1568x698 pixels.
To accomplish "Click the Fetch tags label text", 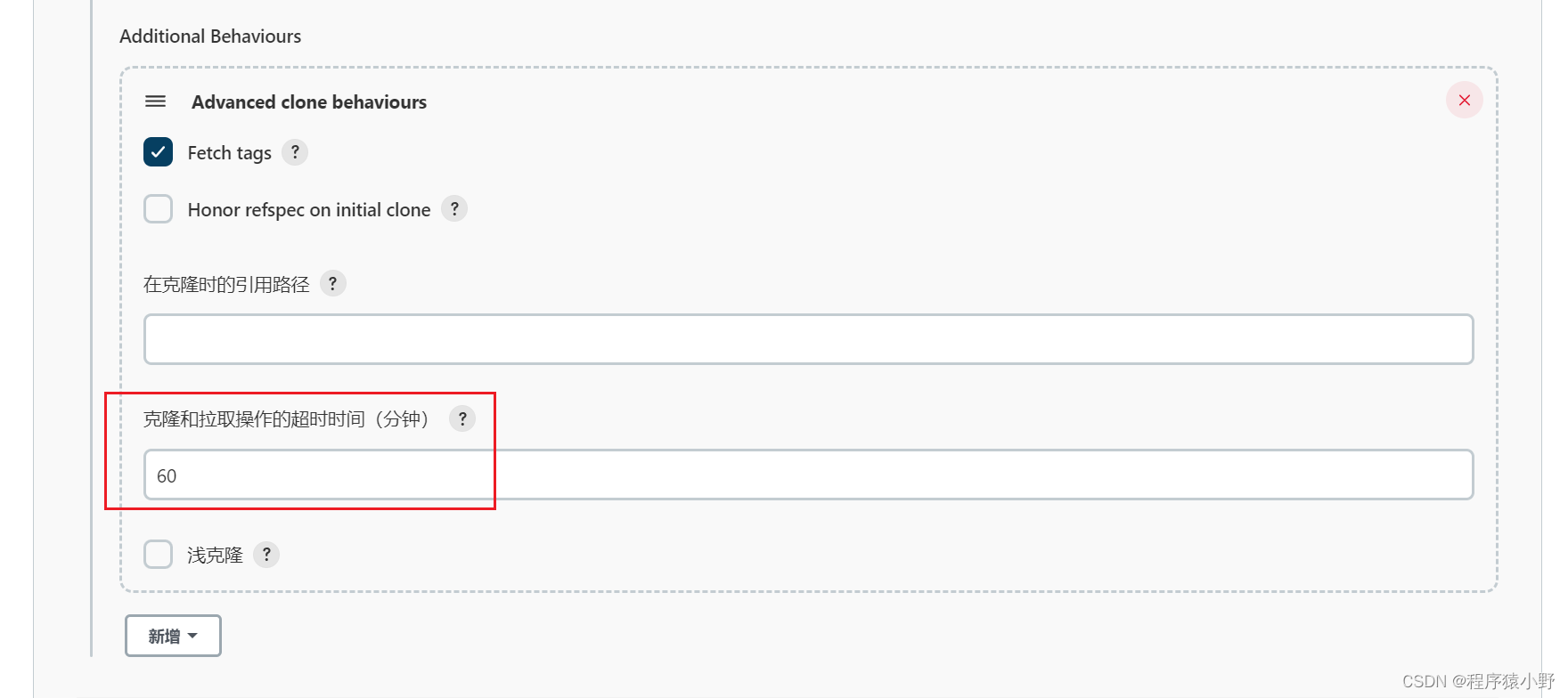I will point(229,153).
